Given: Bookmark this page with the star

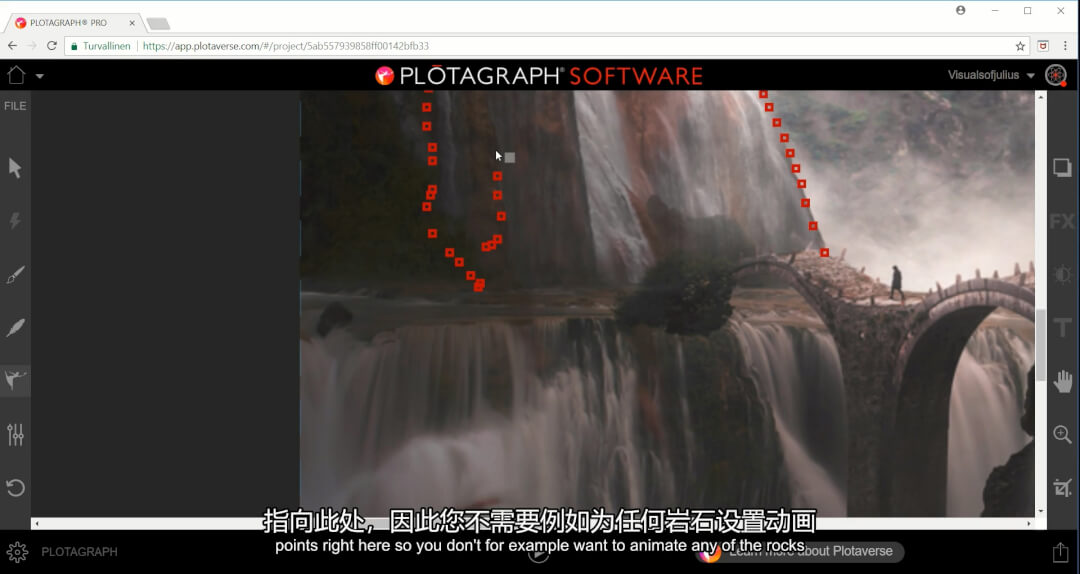Looking at the screenshot, I should (1020, 46).
